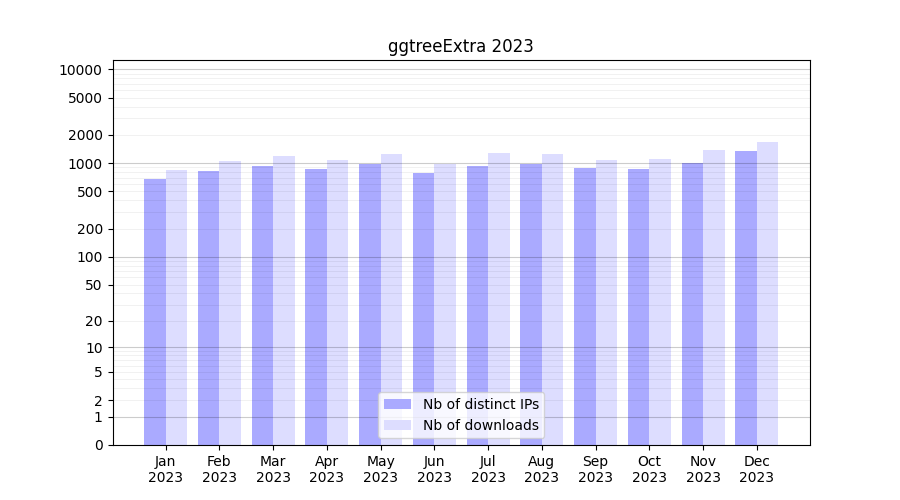
Task: Click the July downloads bar
Action: (x=499, y=299)
